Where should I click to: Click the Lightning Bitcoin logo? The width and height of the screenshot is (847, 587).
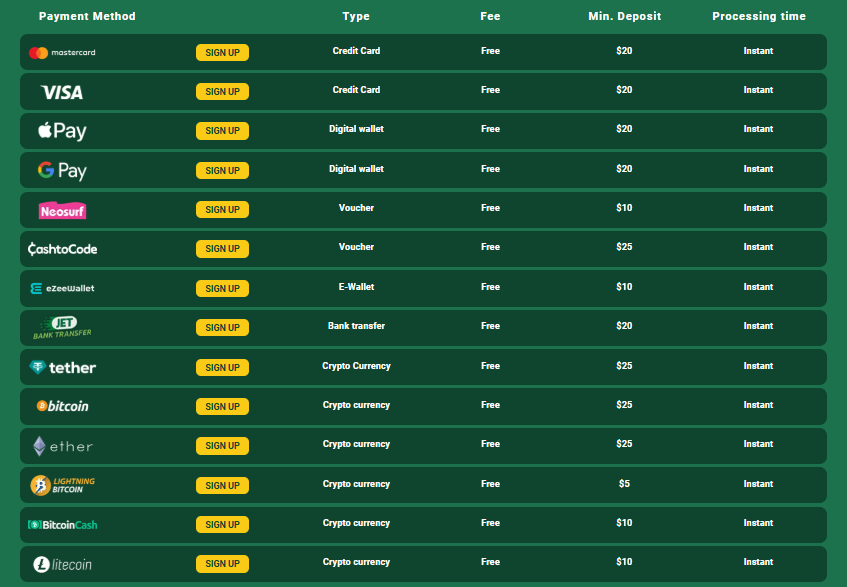click(x=62, y=485)
